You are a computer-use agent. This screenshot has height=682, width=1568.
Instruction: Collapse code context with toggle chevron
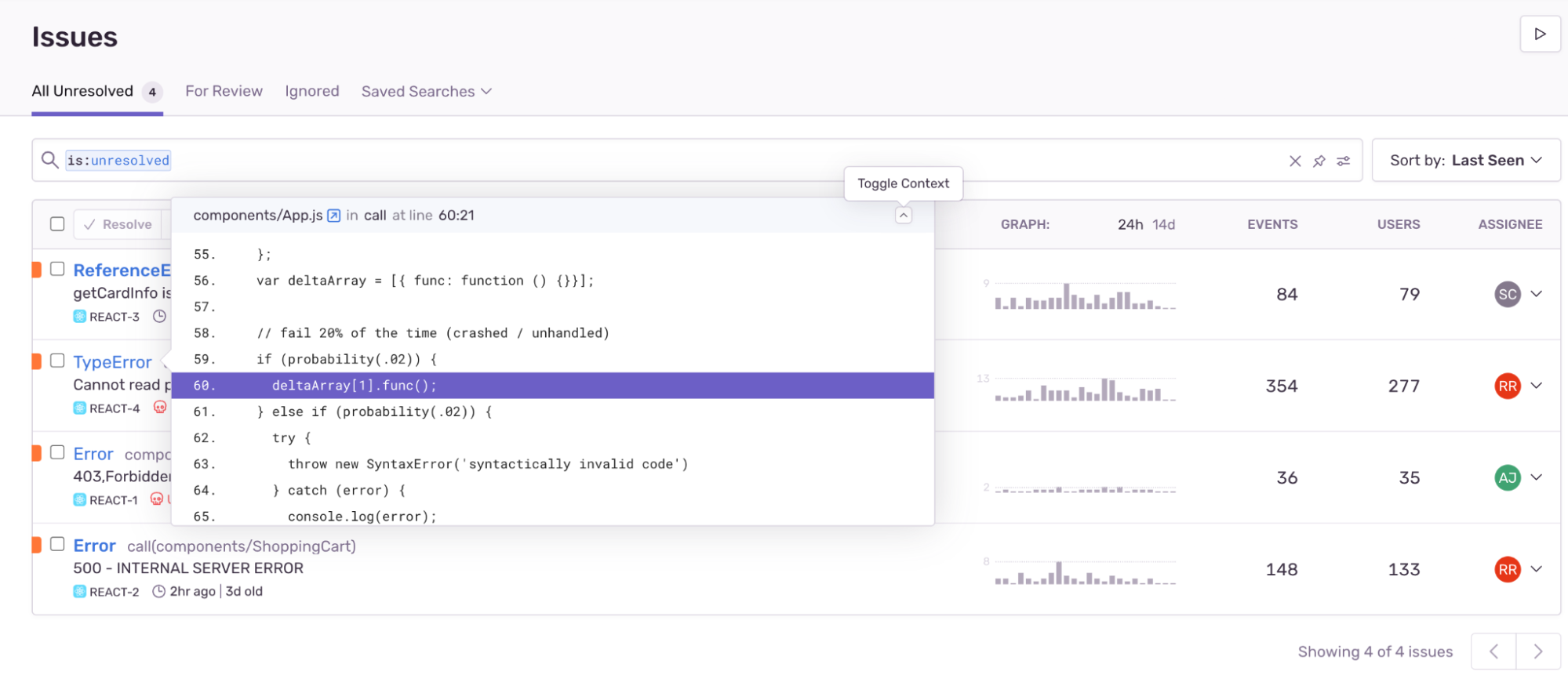click(904, 215)
